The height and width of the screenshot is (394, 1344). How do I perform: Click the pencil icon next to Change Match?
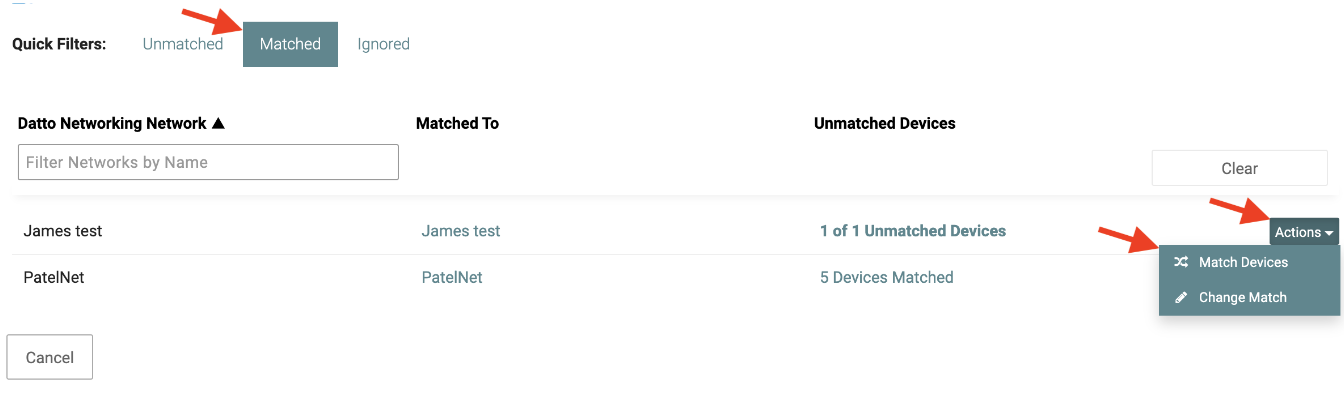tap(1181, 297)
